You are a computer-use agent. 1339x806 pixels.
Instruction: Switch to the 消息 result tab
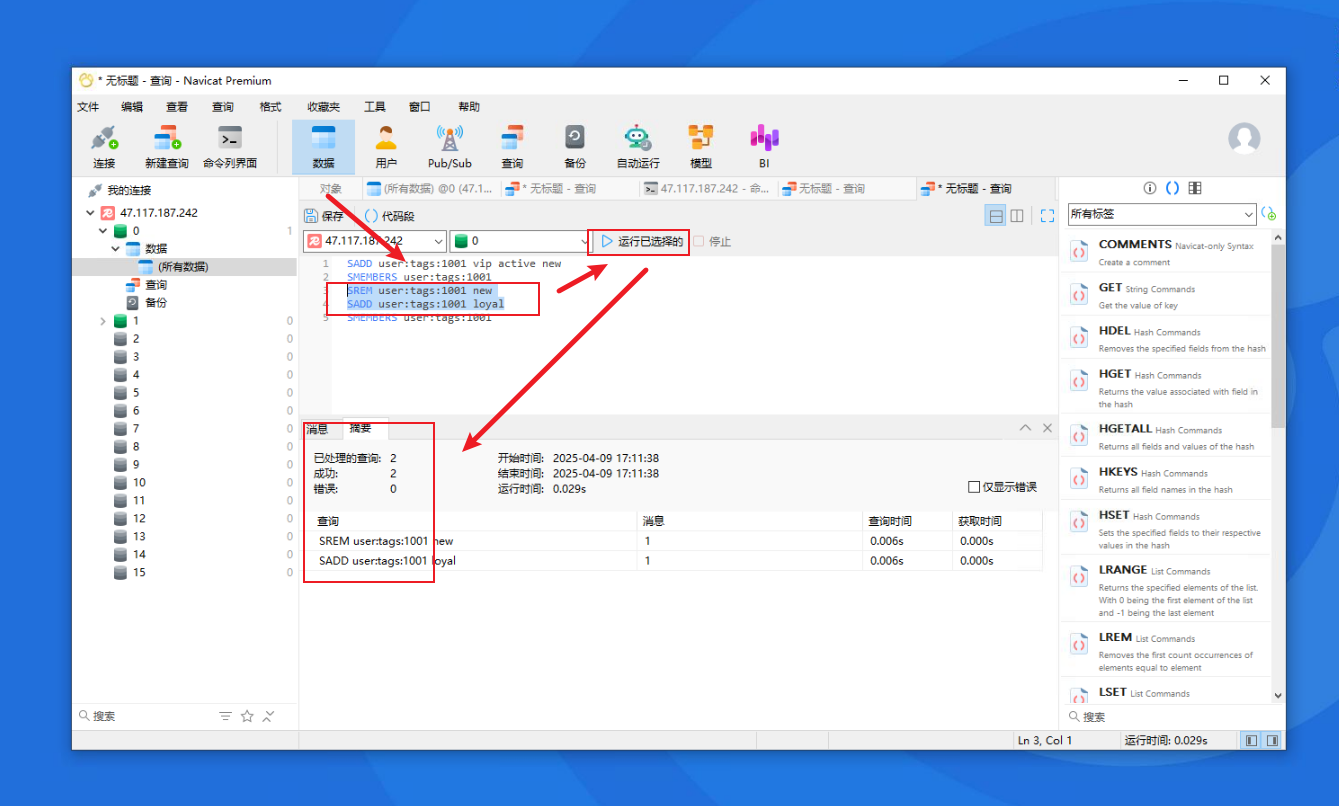coord(317,428)
